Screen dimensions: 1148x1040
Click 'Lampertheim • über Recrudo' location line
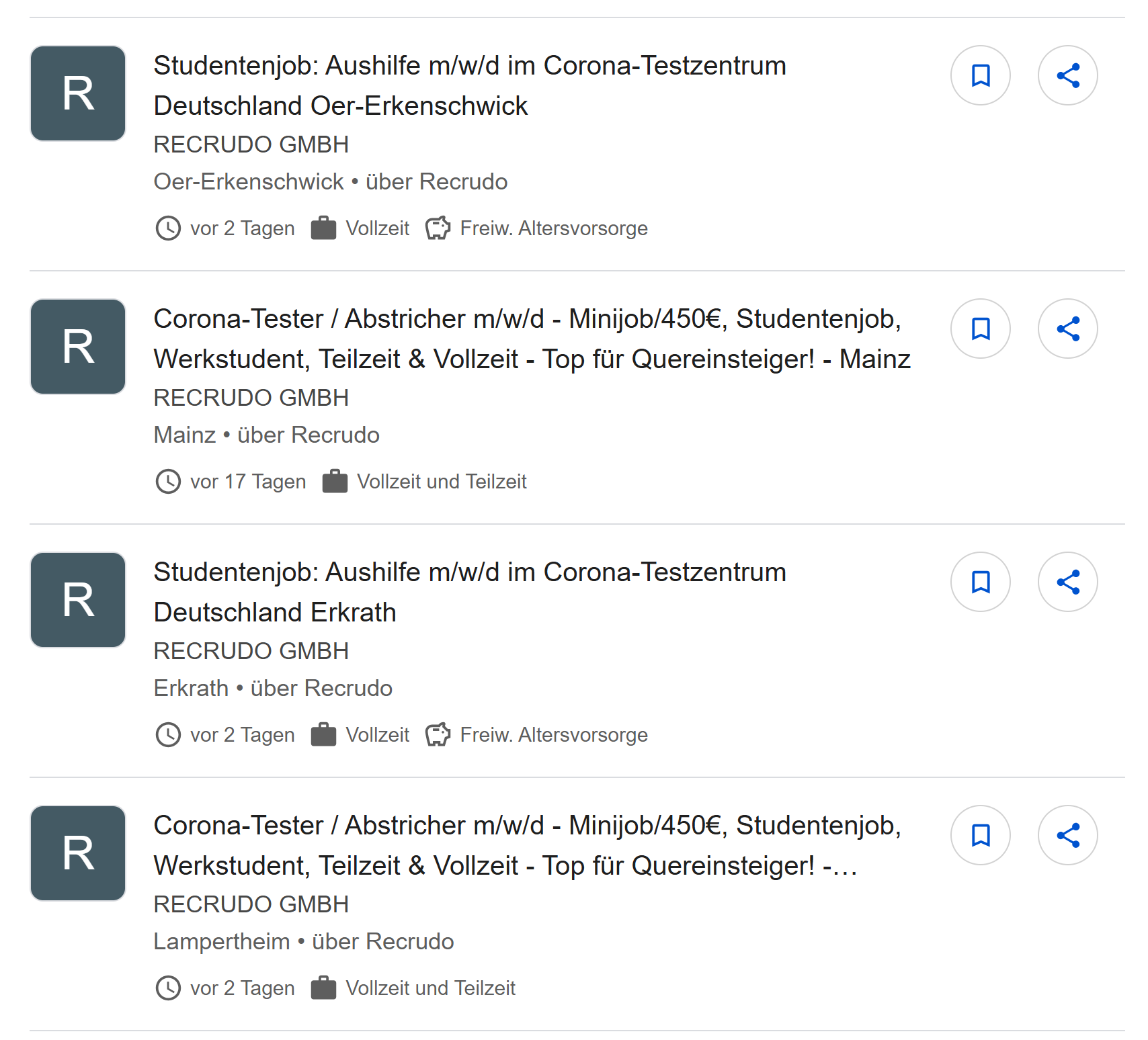point(304,941)
